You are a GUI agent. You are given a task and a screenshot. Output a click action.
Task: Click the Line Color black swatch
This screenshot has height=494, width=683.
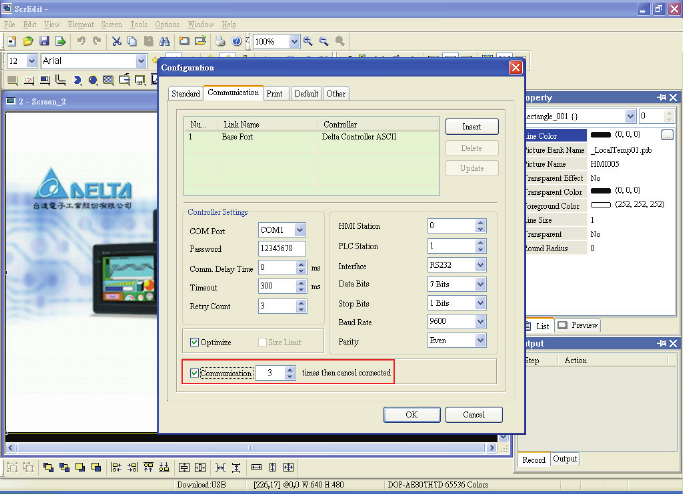[x=601, y=134]
